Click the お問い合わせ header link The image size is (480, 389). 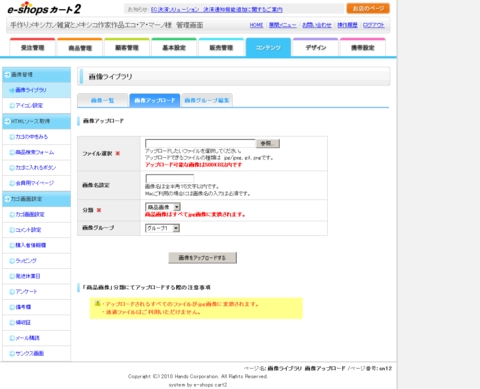[317, 25]
